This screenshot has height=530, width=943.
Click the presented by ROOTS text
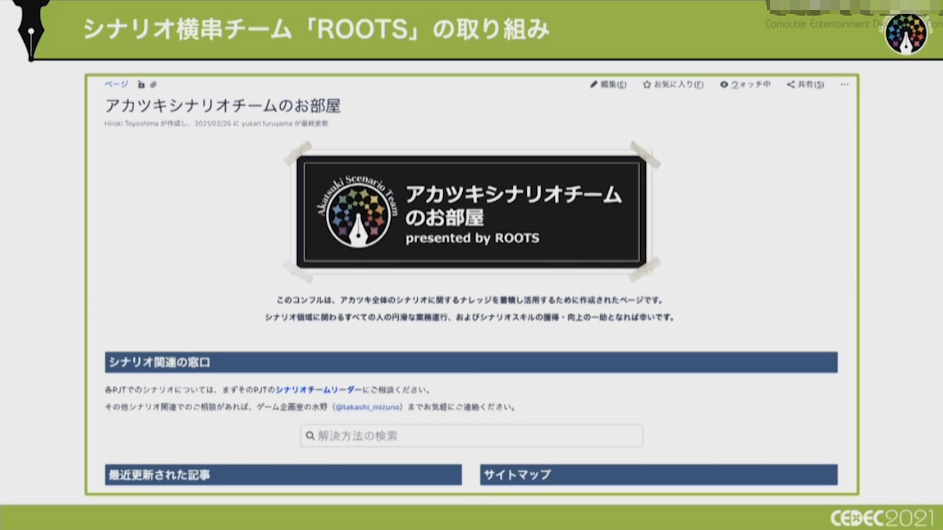pyautogui.click(x=472, y=238)
